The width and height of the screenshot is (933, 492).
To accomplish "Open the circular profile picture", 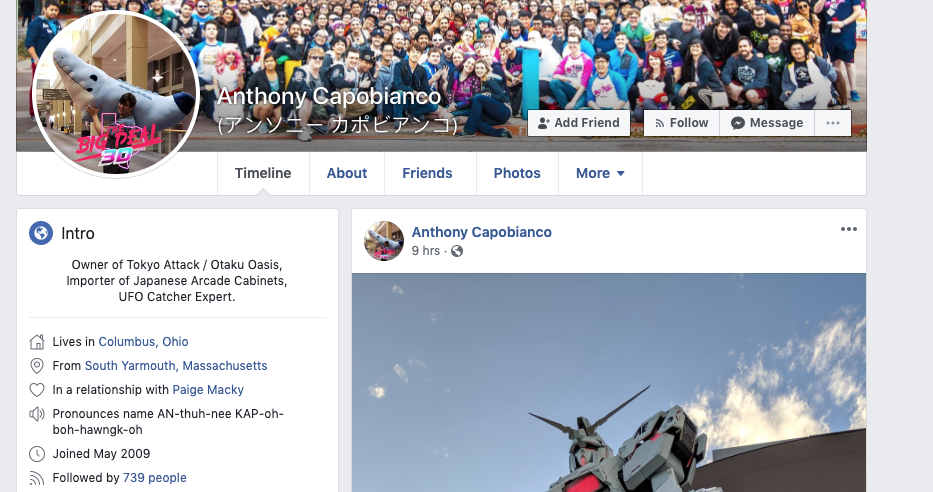I will point(115,95).
